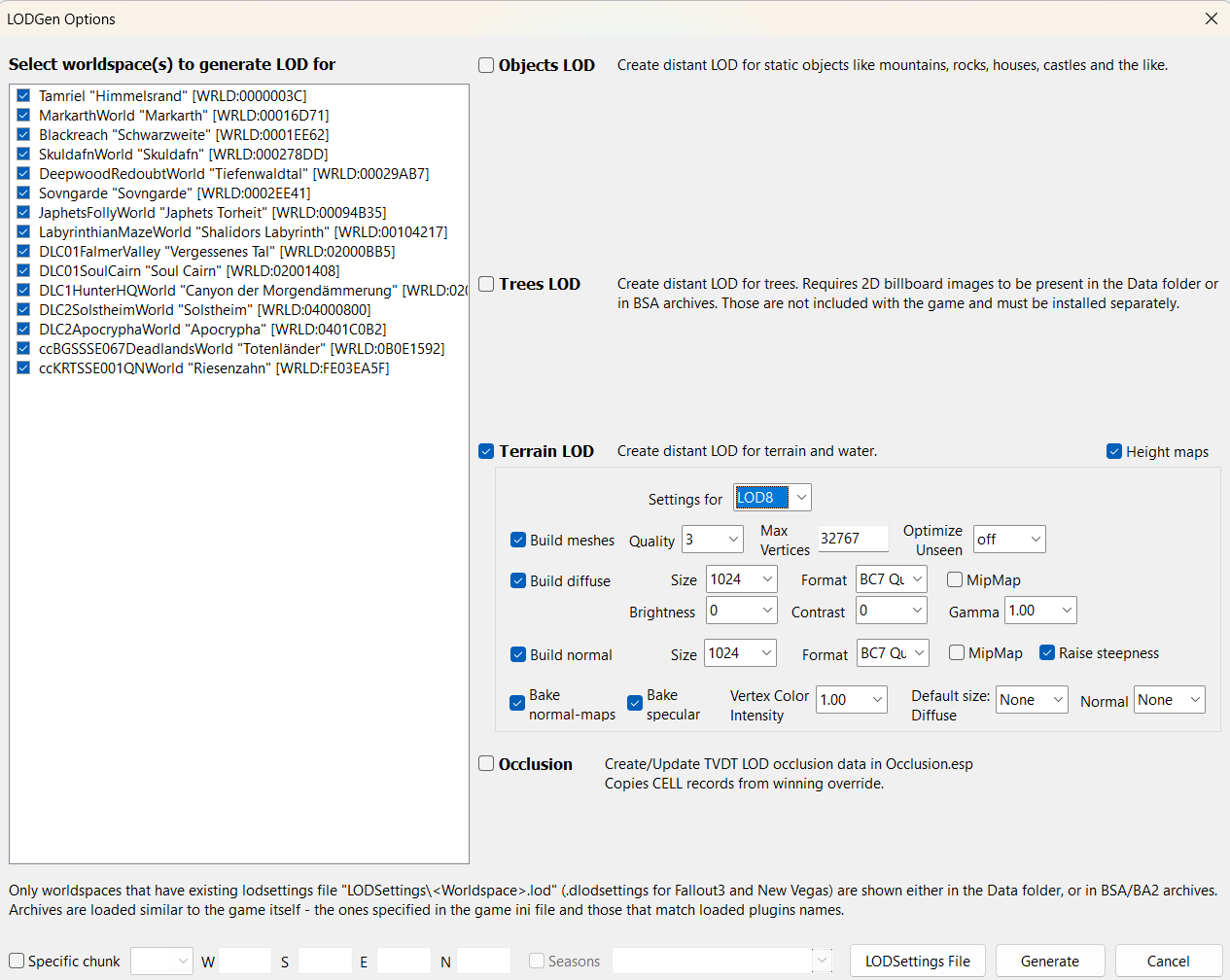Click the W coordinate field

coord(245,961)
